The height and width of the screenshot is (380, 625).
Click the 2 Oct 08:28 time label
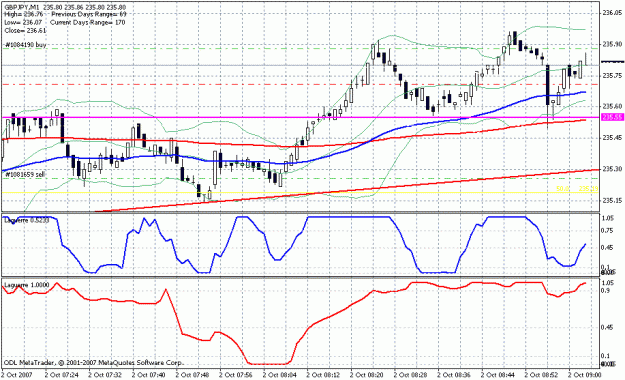point(411,375)
